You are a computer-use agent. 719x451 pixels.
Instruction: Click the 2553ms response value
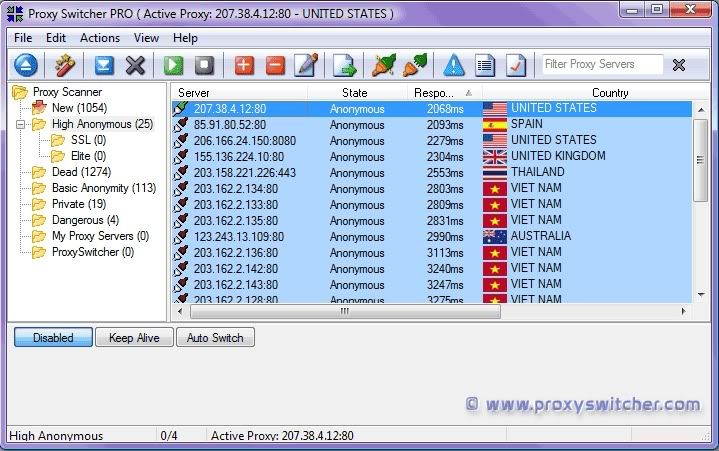click(x=445, y=173)
